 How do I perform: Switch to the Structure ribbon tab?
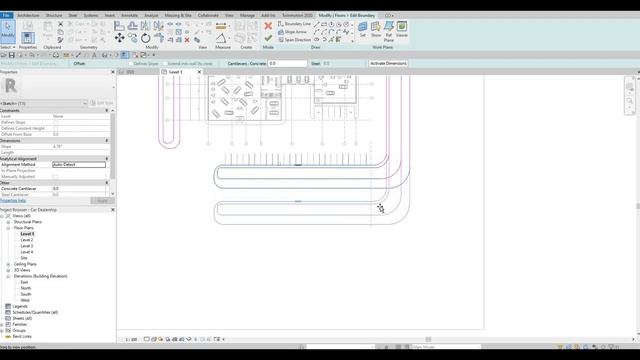54,16
